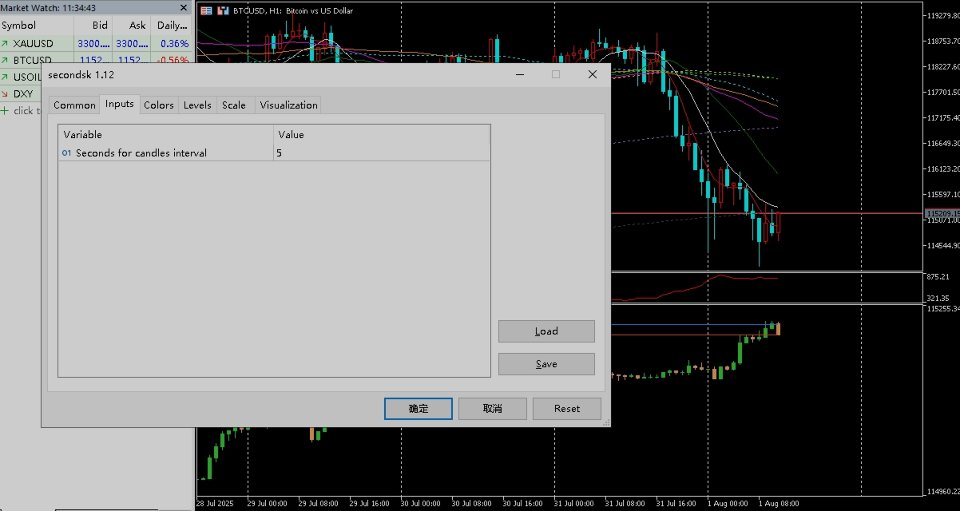
Task: Click the 0.36% daily change value
Action: coord(174,44)
